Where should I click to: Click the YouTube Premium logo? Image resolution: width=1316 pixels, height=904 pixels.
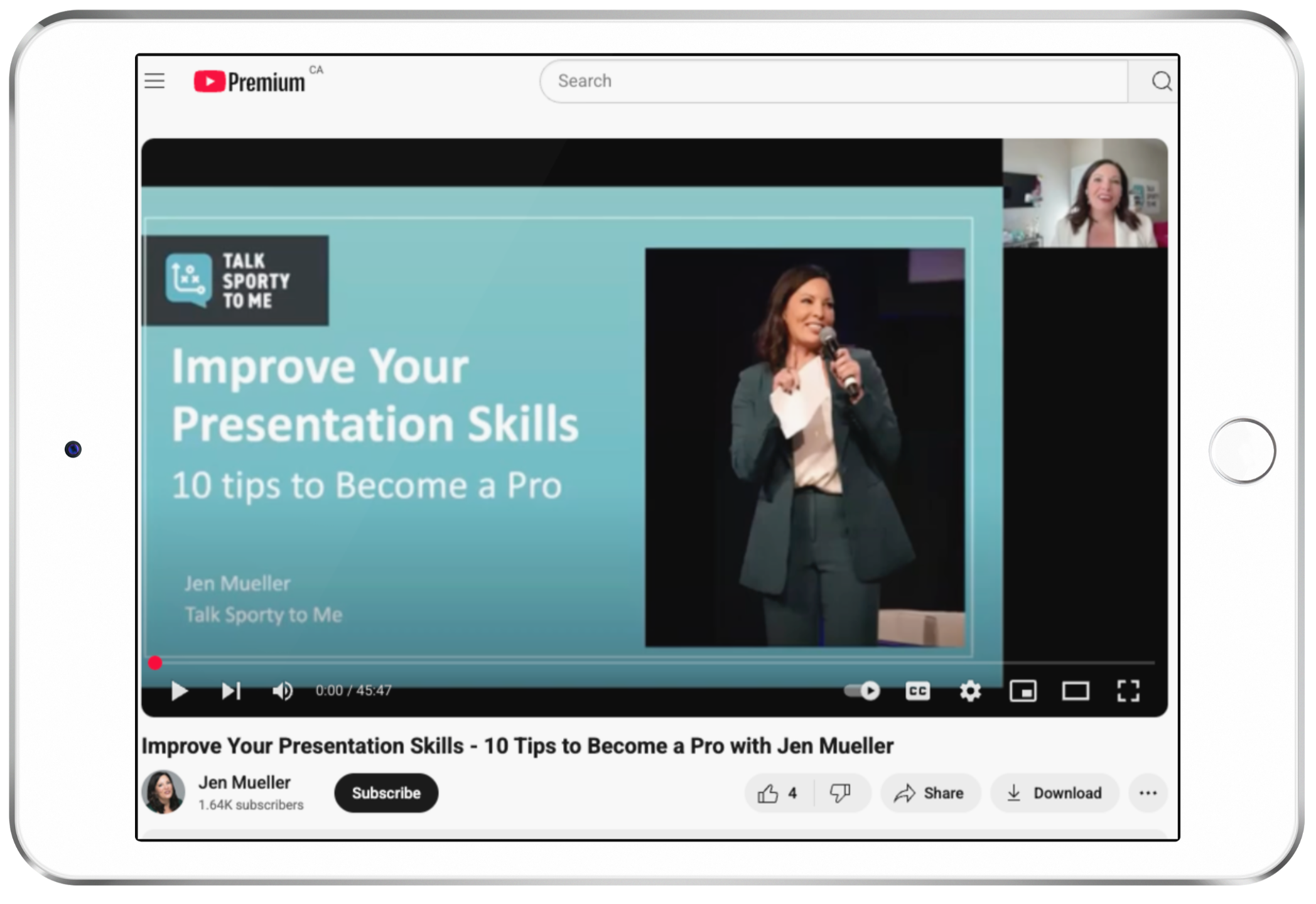[250, 82]
